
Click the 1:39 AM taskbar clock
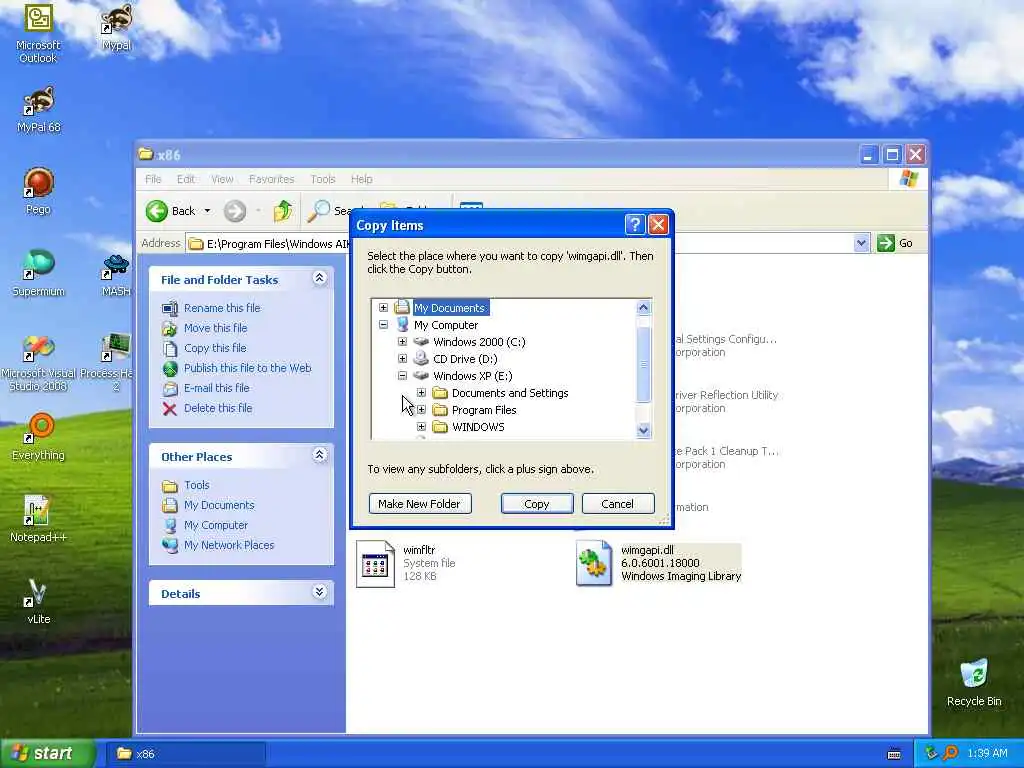click(x=987, y=753)
